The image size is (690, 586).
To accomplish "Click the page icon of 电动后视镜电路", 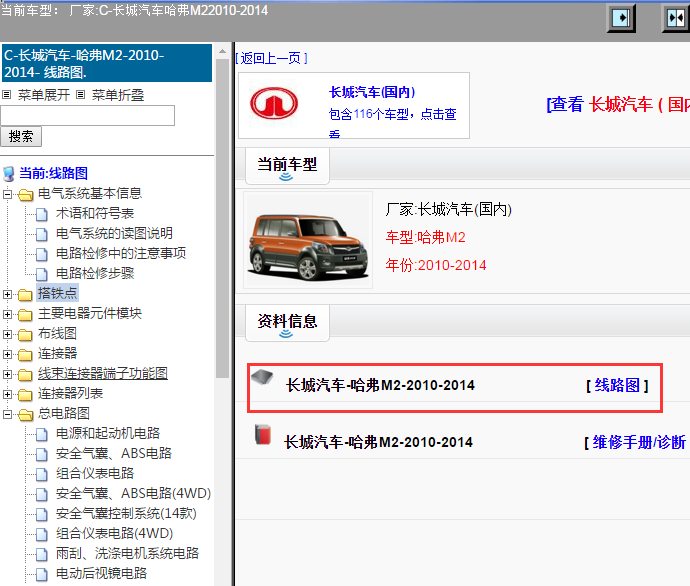I will [x=42, y=574].
